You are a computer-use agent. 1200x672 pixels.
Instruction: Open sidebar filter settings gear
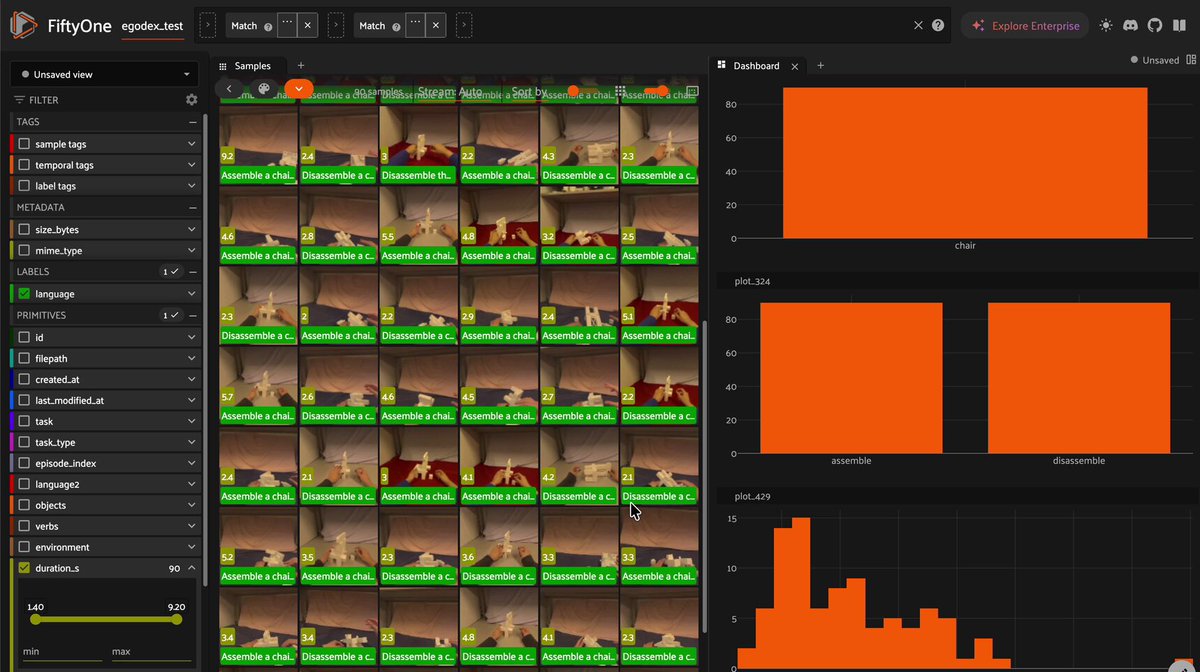tap(192, 100)
